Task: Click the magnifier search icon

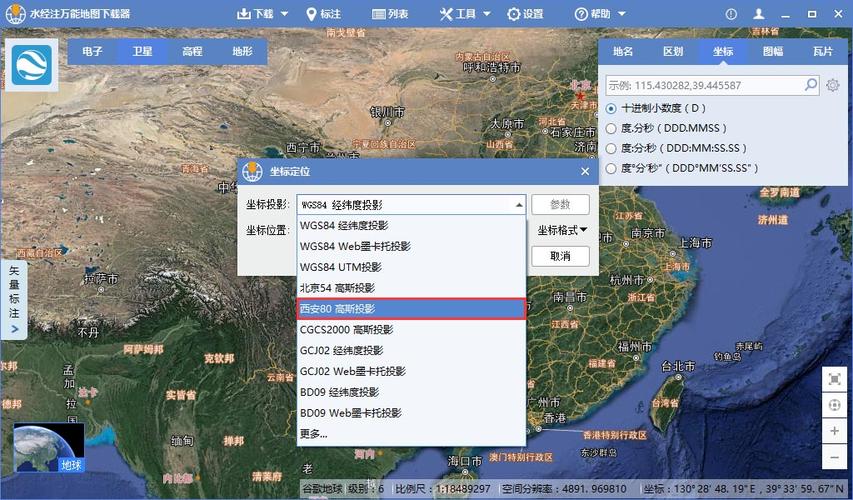Action: coord(811,85)
